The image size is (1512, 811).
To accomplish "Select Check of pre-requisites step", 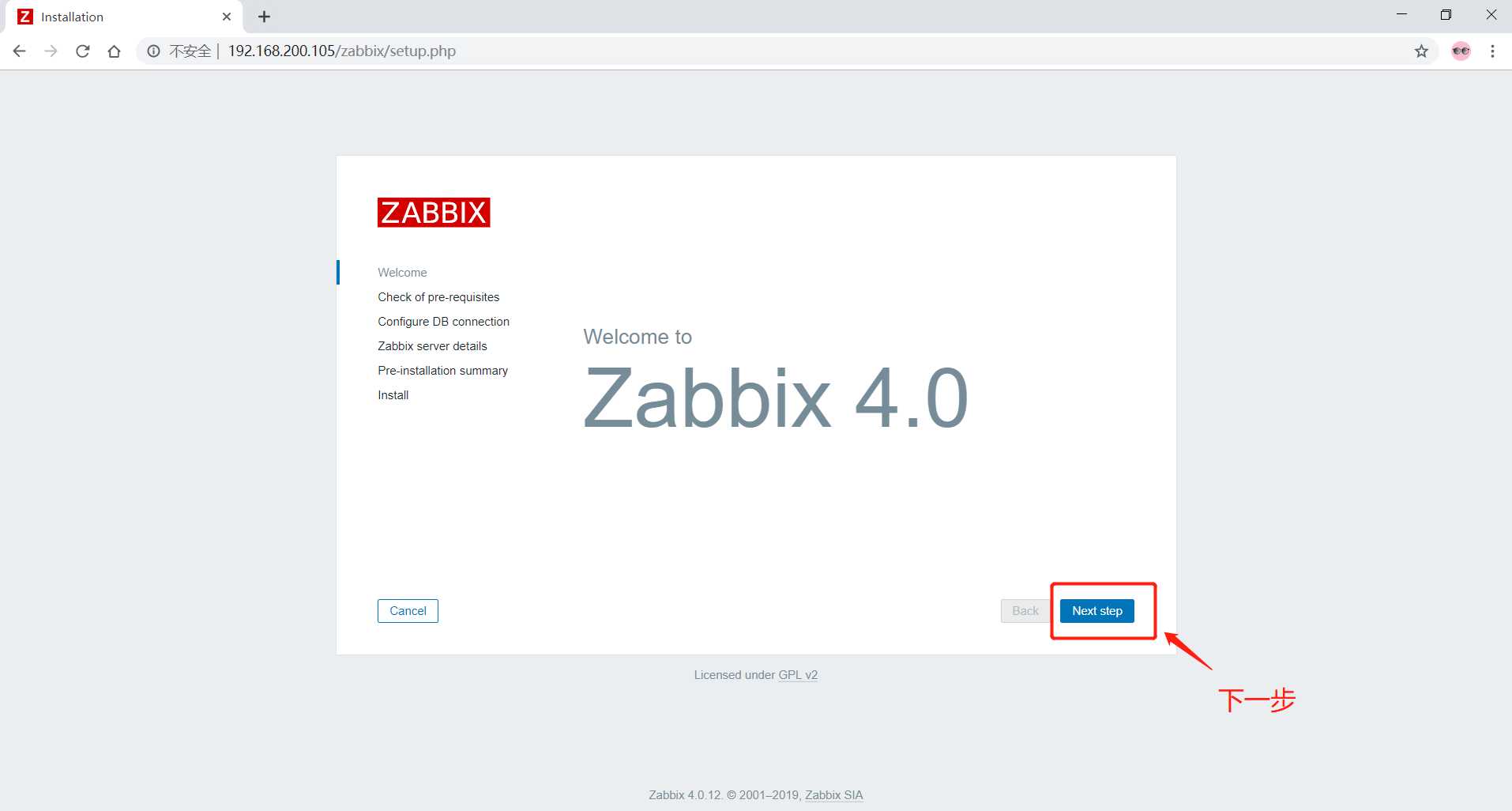I will pos(438,297).
